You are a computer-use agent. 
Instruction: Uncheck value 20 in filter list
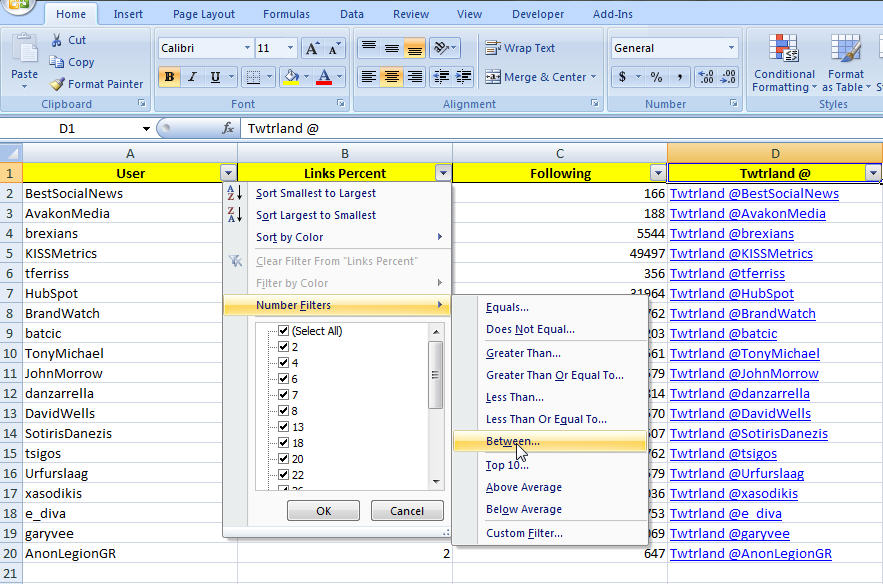(x=284, y=459)
